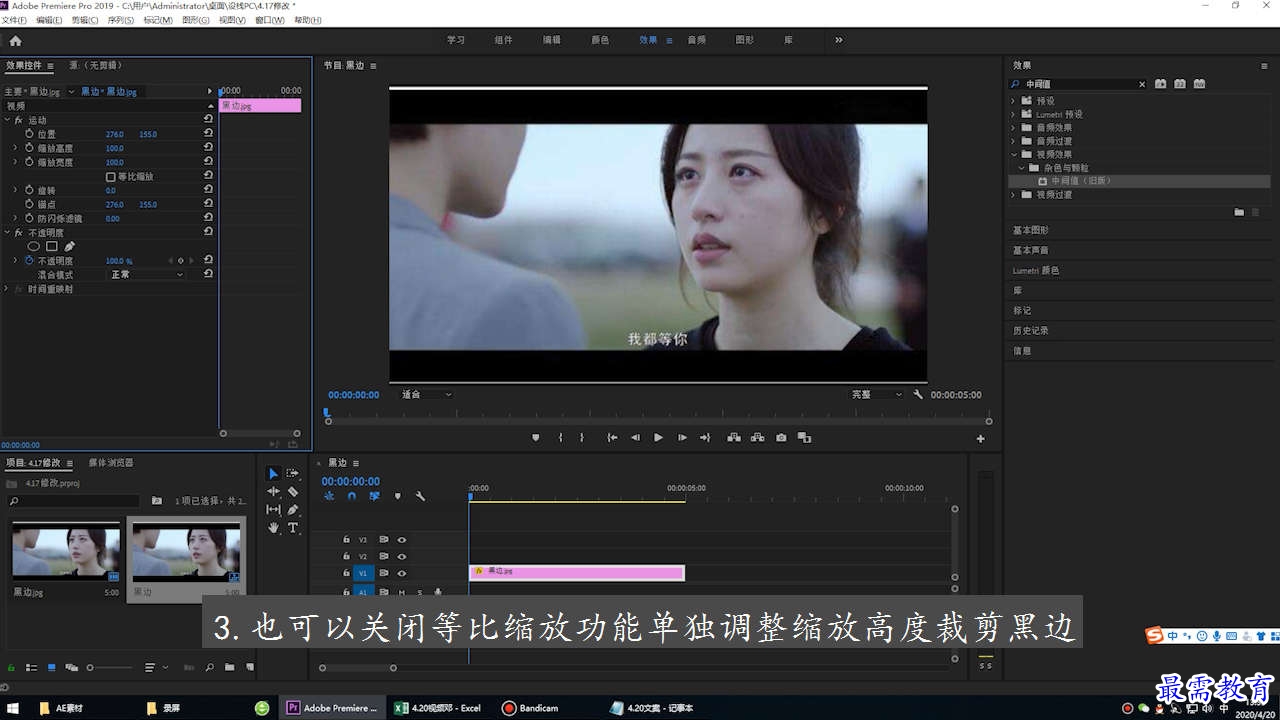Select the Slip tool

pos(274,509)
